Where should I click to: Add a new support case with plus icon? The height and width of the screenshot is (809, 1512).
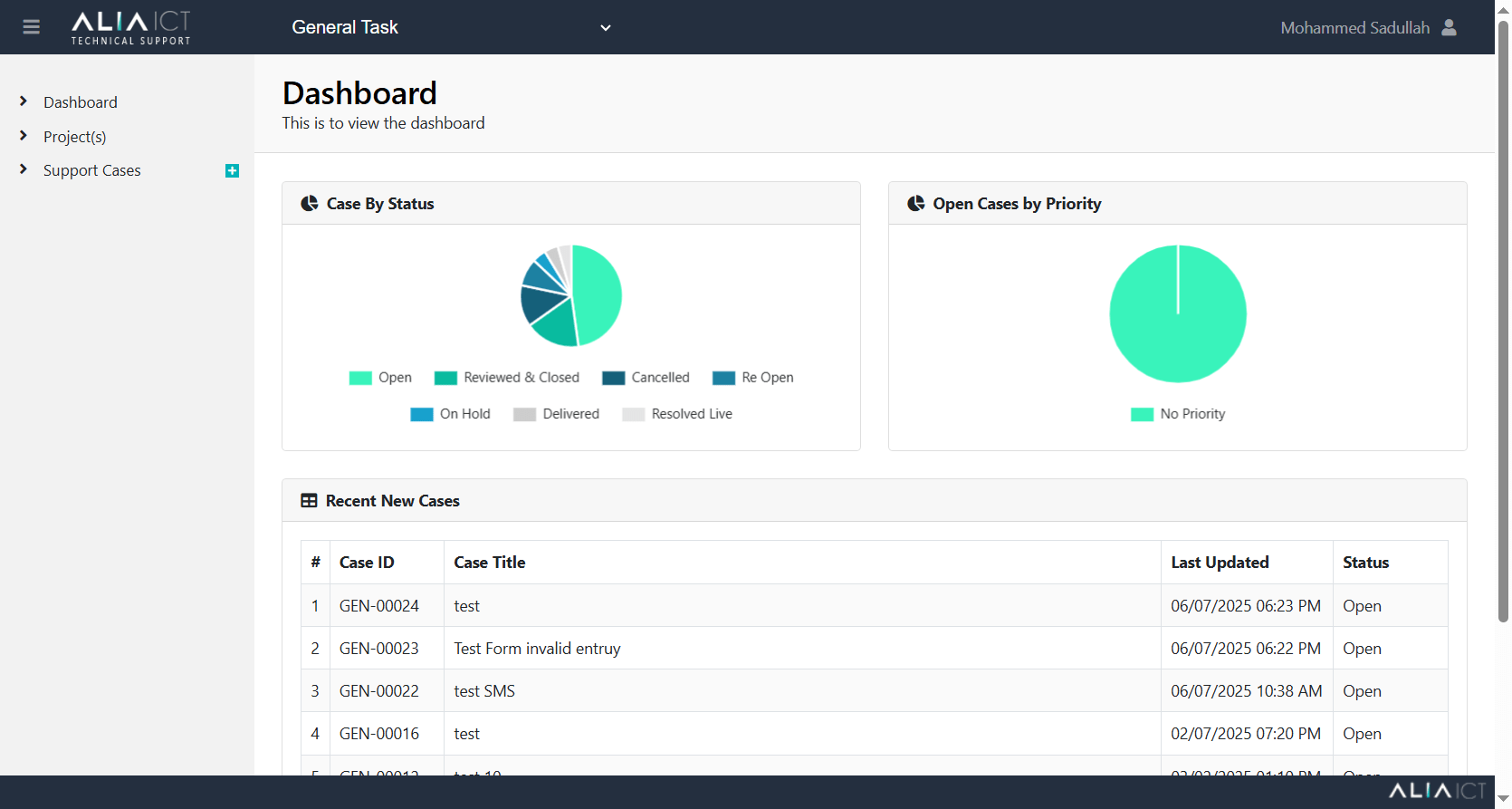(232, 170)
